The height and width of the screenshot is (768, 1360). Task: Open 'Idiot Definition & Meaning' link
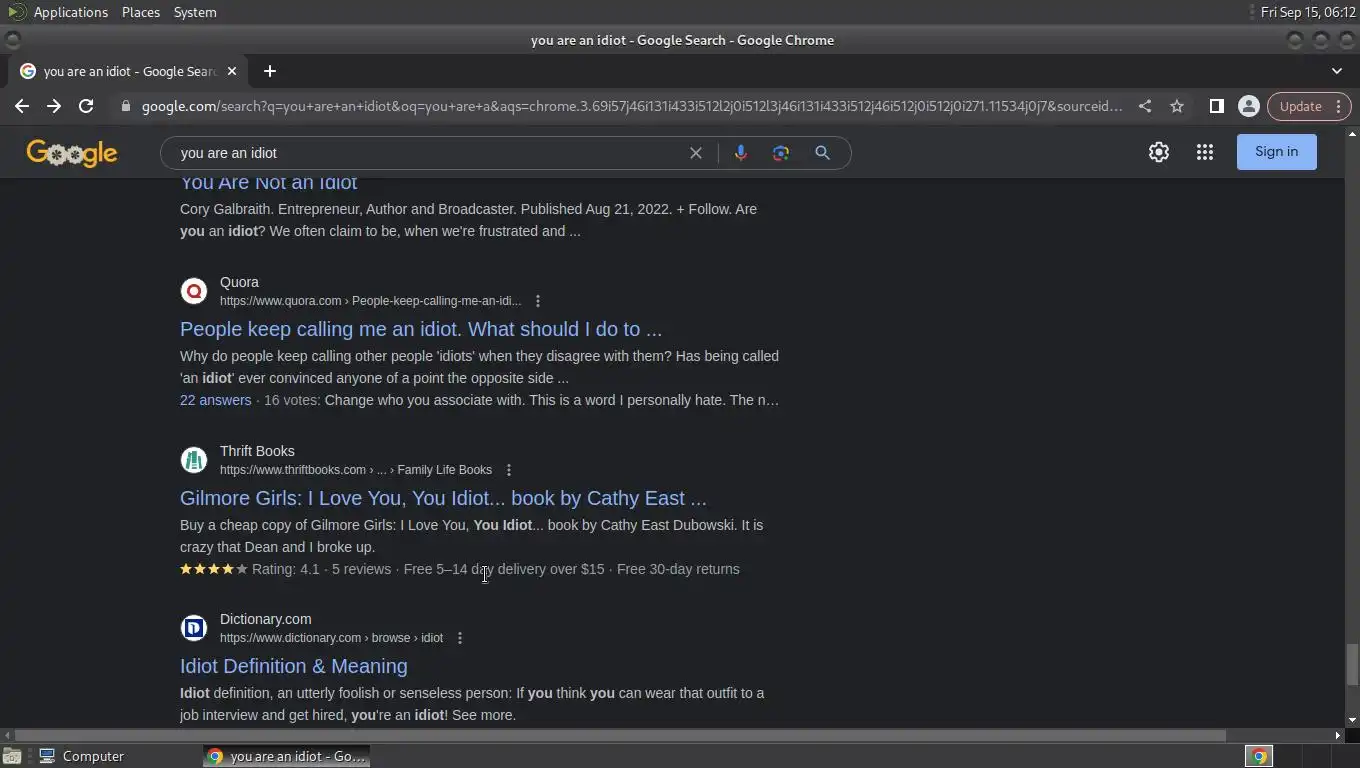click(x=294, y=666)
